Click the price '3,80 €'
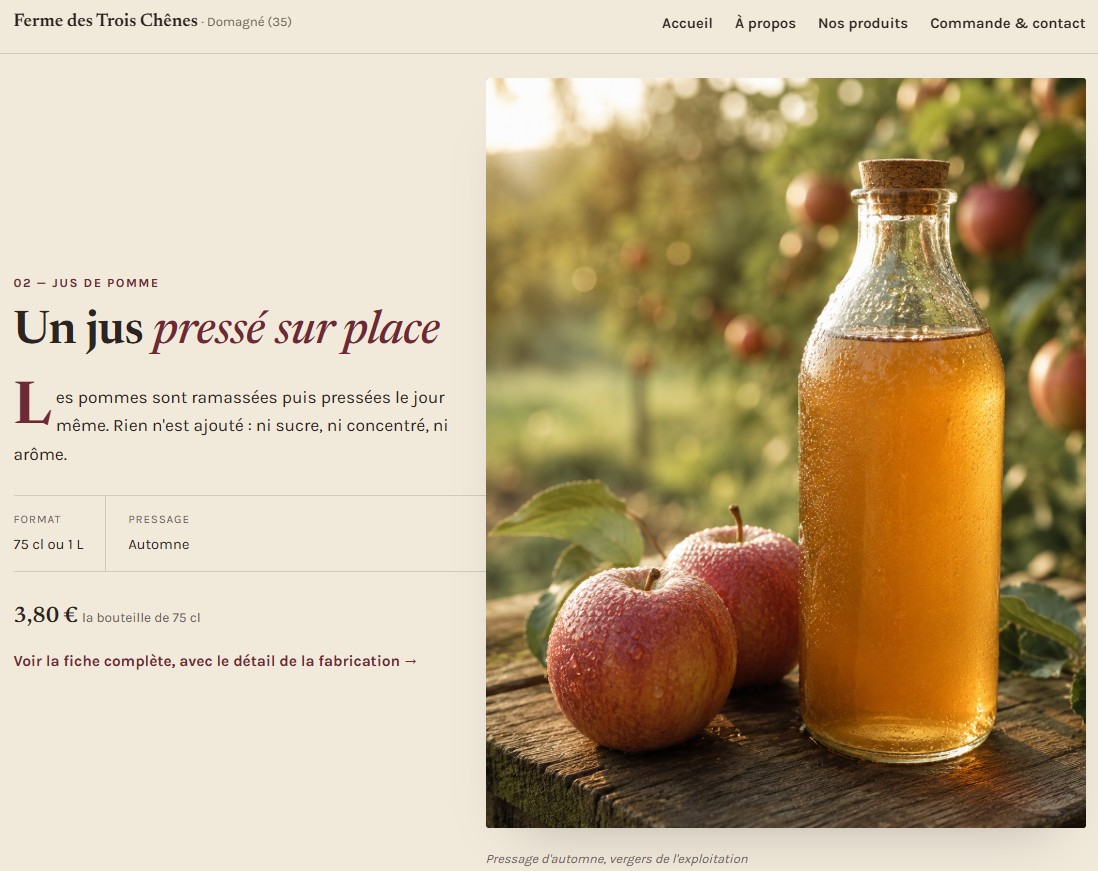 pyautogui.click(x=46, y=614)
